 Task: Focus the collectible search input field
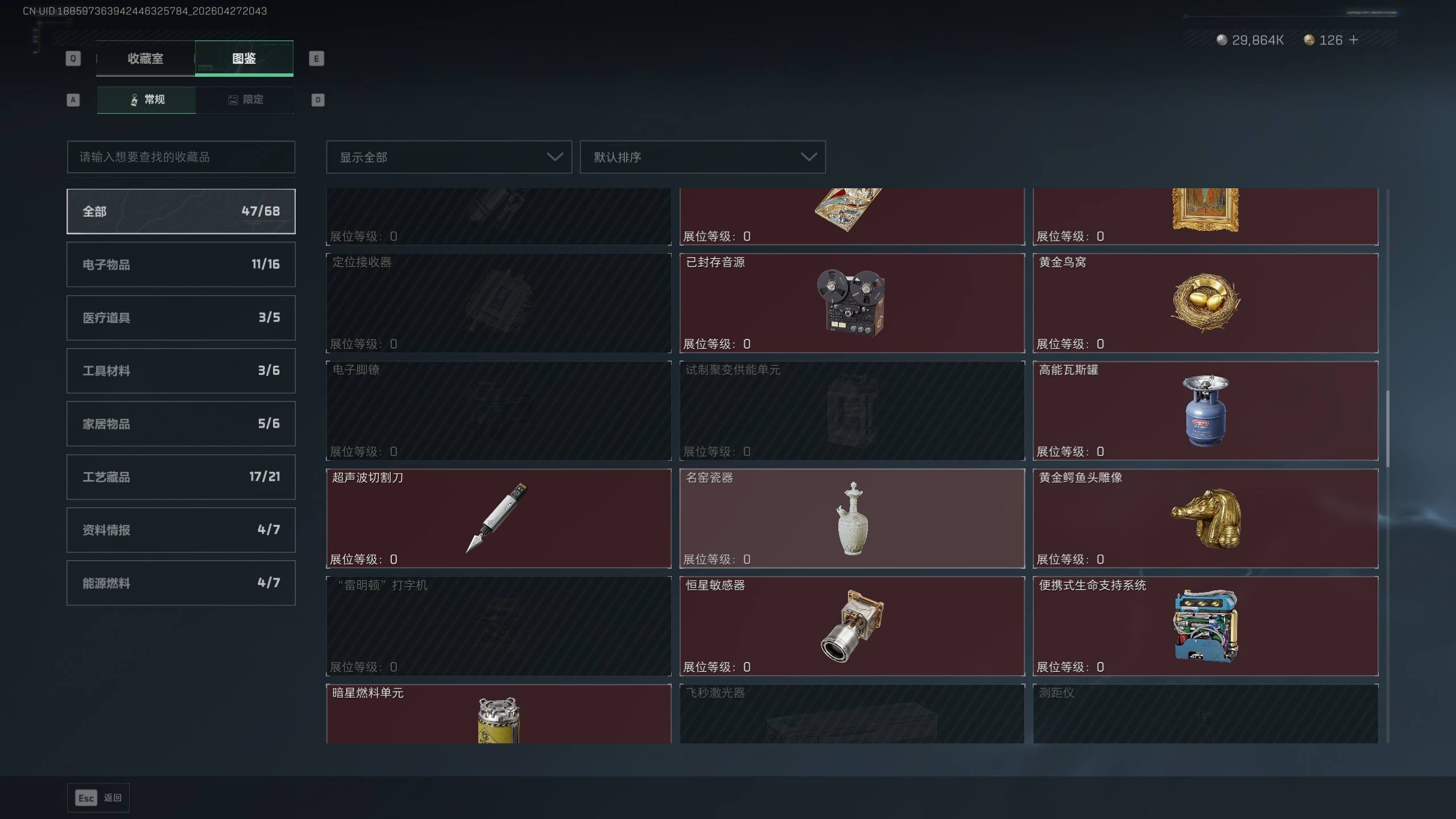click(181, 157)
